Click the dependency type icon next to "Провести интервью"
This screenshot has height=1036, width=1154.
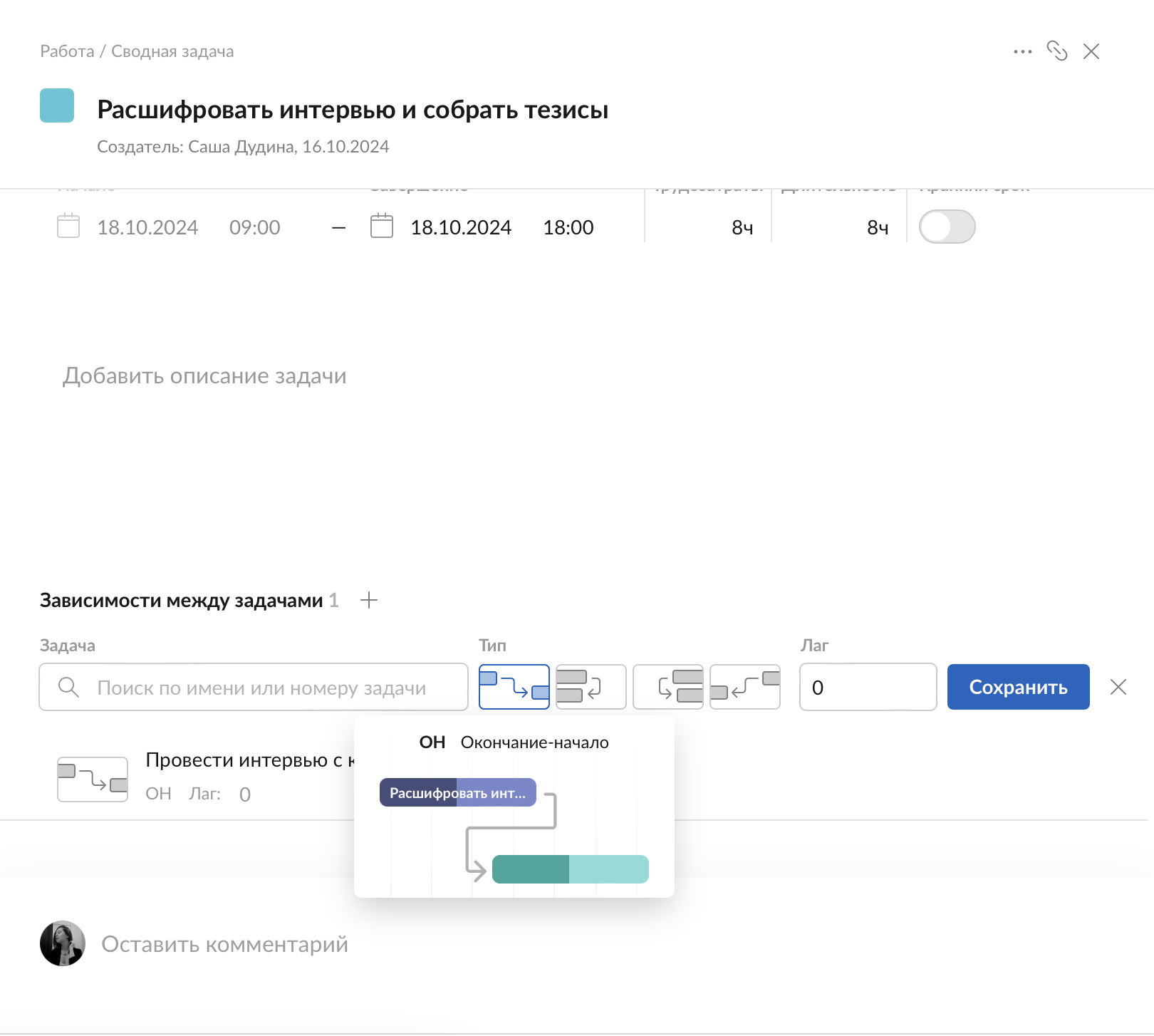[x=92, y=778]
